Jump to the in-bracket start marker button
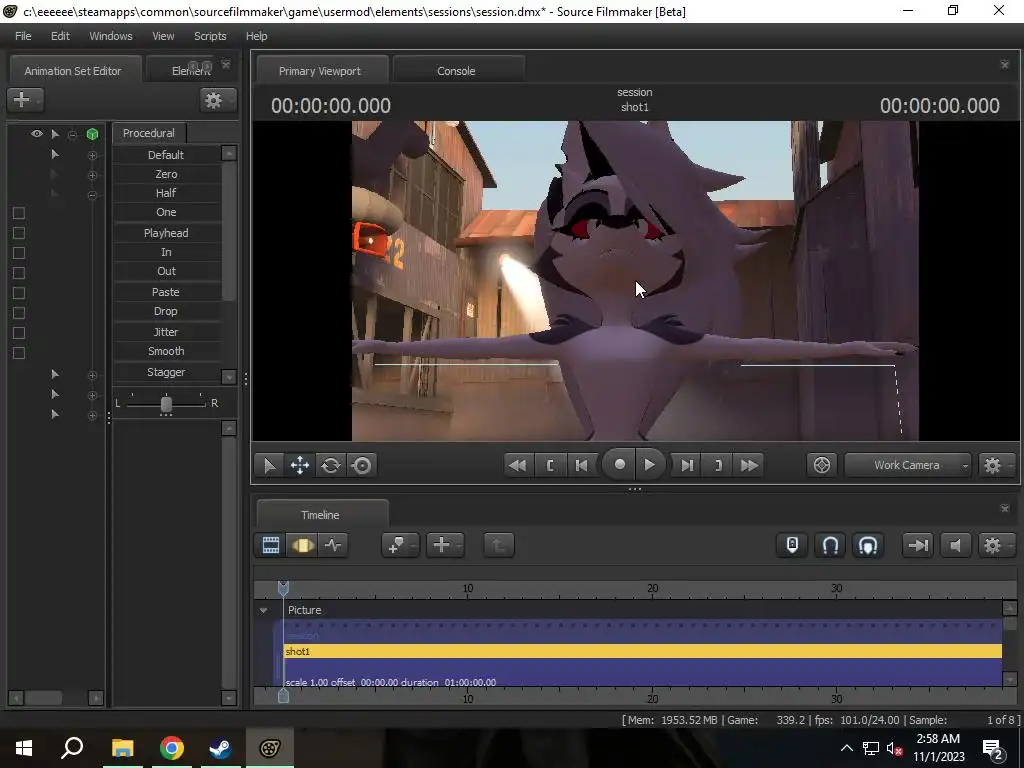 (550, 466)
